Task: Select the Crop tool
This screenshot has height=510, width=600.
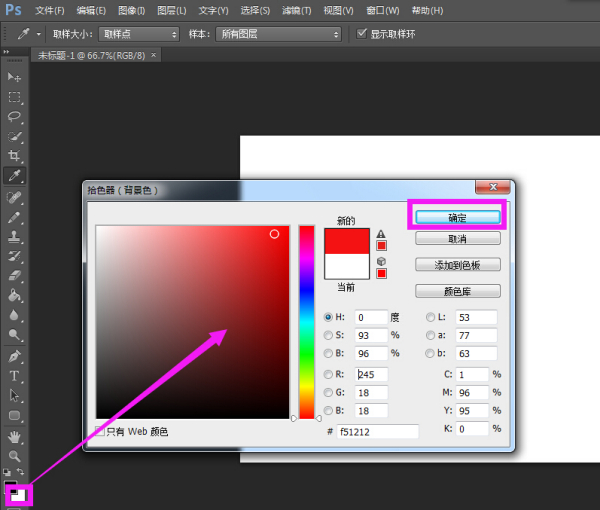Action: [14, 156]
